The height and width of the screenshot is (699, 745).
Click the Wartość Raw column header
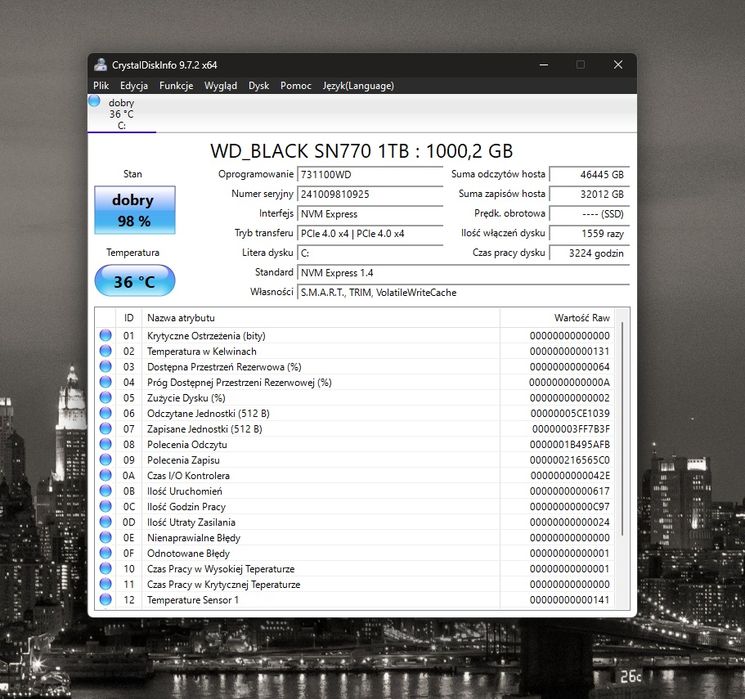[x=557, y=318]
